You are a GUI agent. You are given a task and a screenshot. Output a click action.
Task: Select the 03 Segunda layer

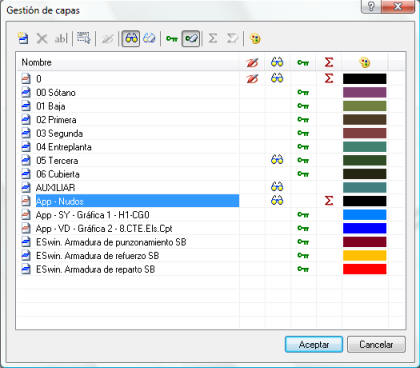pos(59,134)
